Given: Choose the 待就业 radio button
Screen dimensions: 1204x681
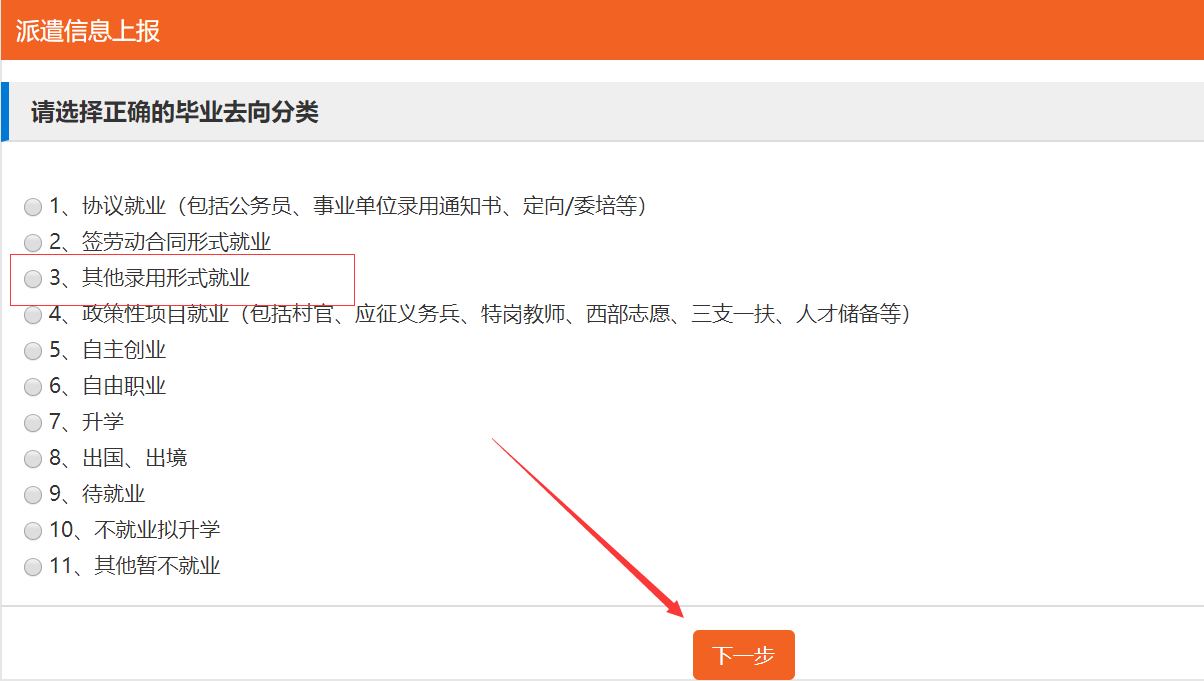Looking at the screenshot, I should tap(33, 495).
